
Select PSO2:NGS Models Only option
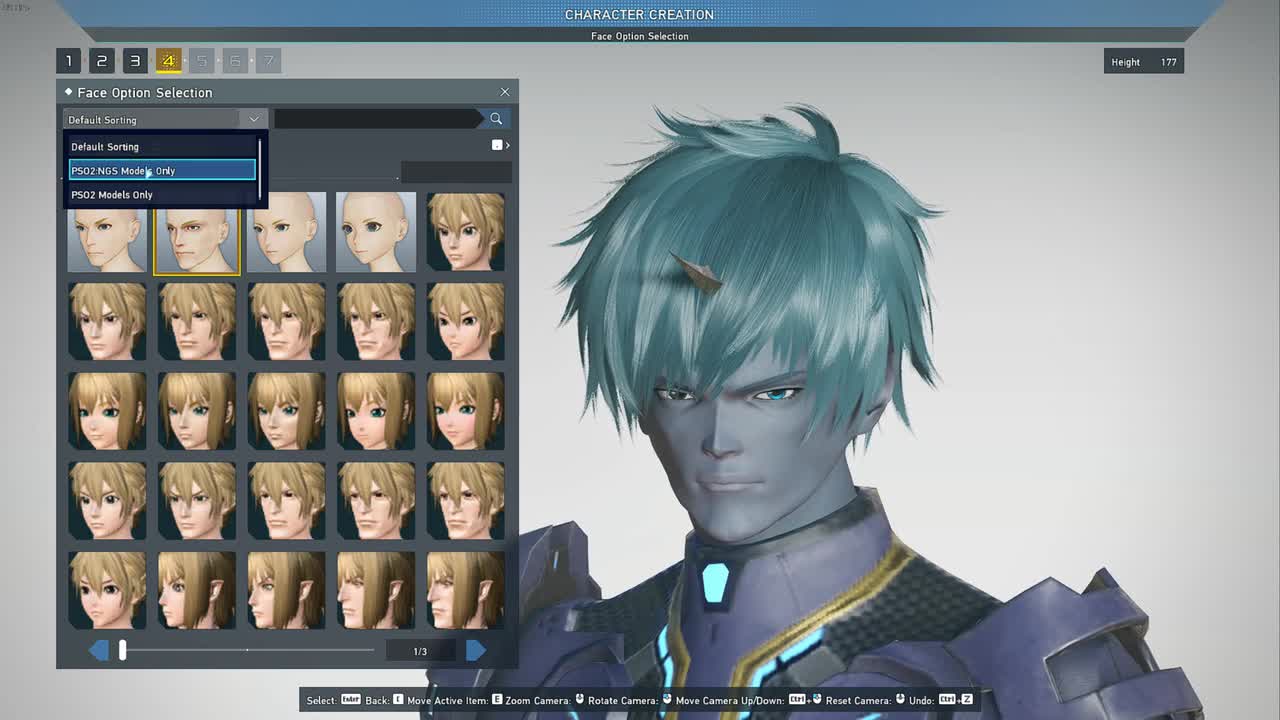point(162,171)
